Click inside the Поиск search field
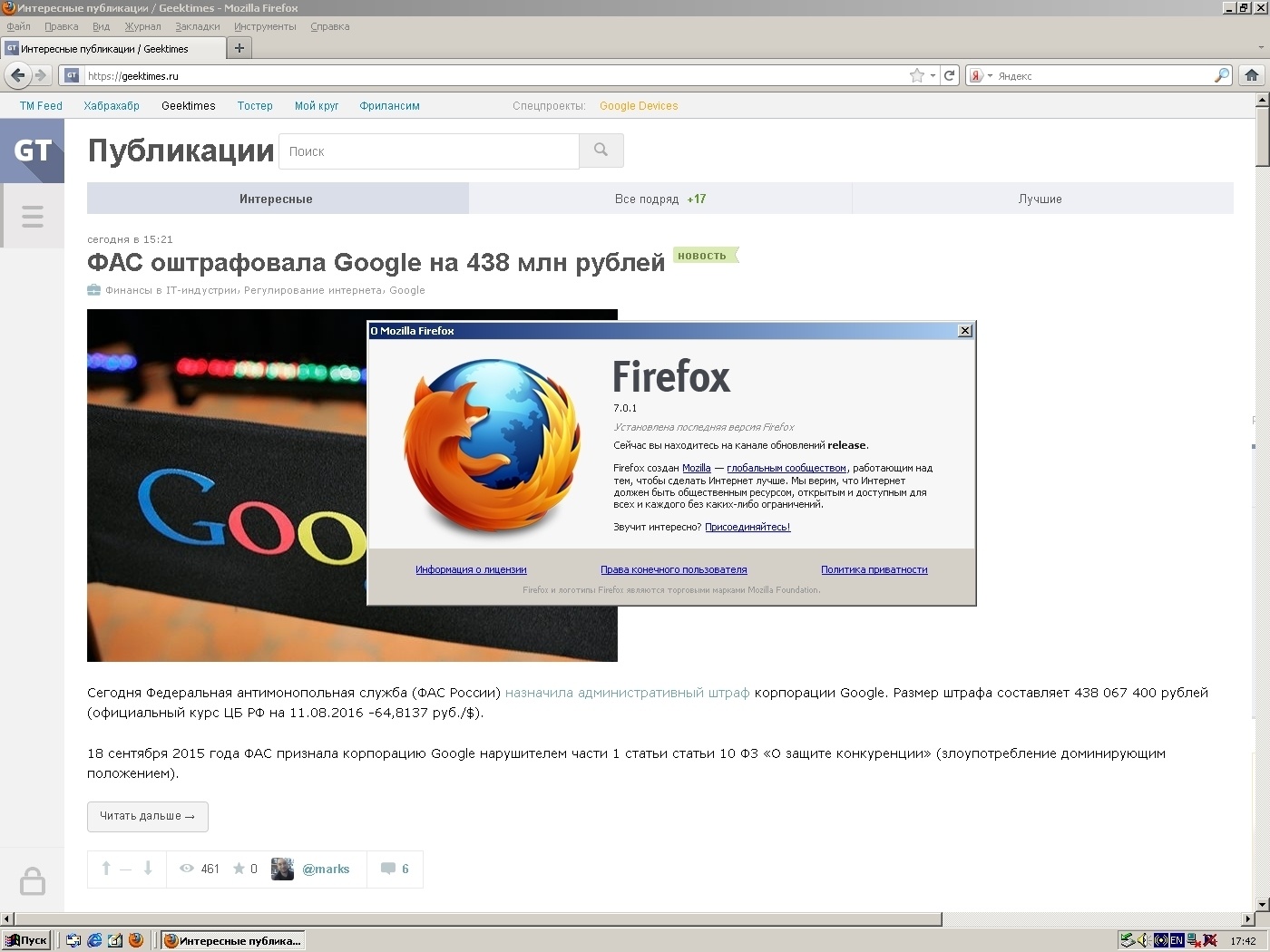This screenshot has height=952, width=1270. 426,151
